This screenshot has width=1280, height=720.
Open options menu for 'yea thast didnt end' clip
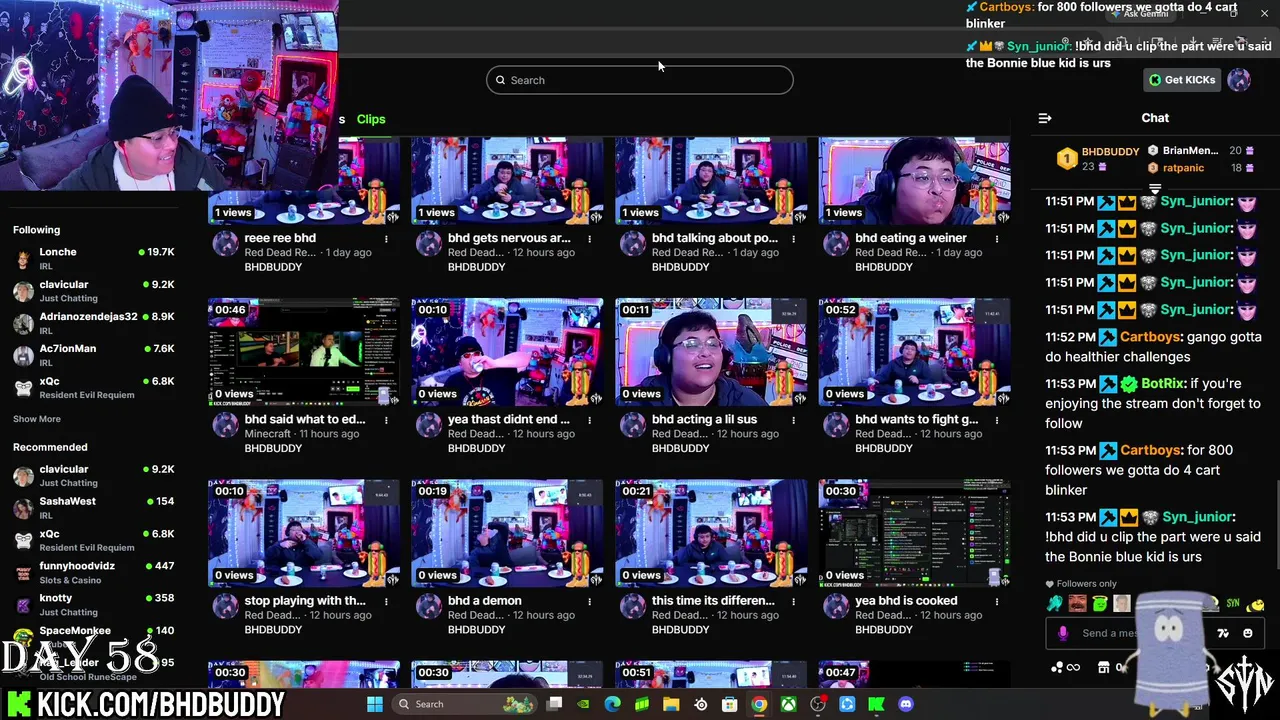(590, 420)
